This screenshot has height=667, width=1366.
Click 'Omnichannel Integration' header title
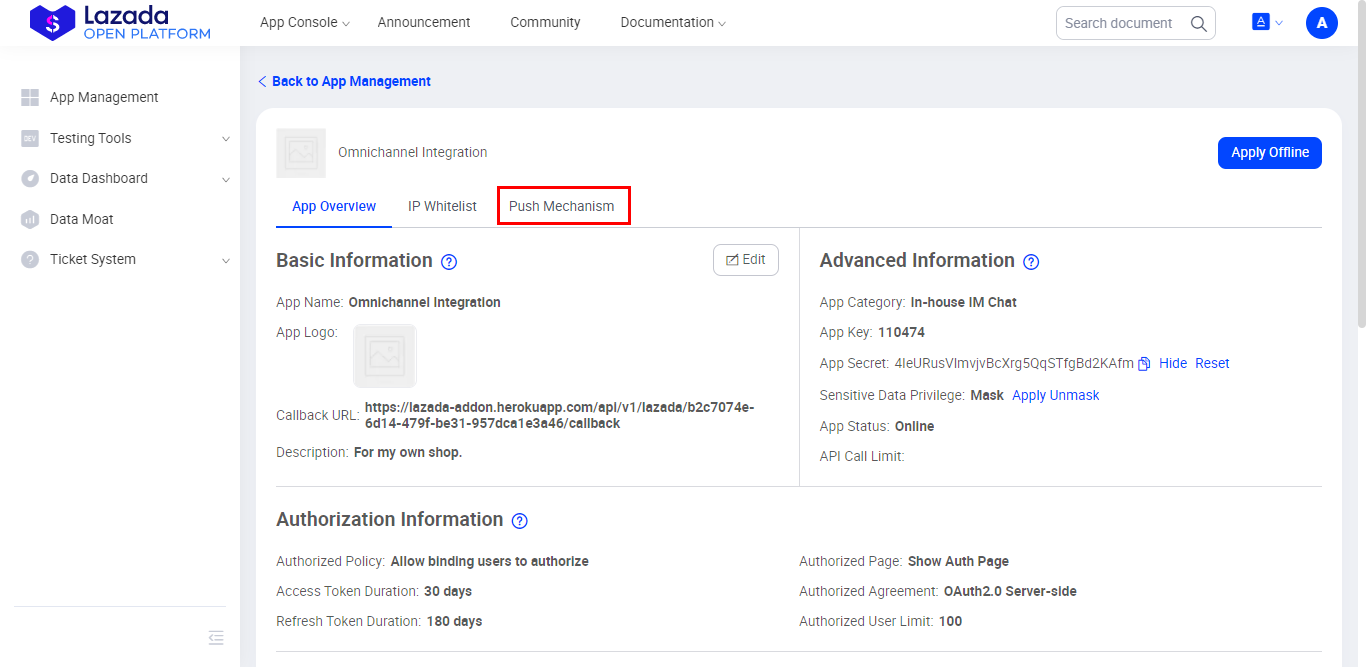[x=413, y=153]
